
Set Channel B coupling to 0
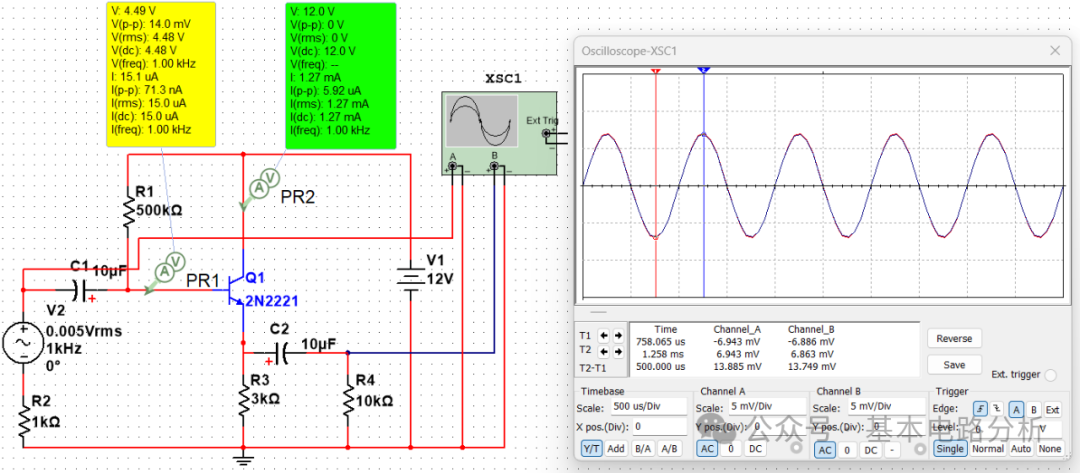[848, 450]
